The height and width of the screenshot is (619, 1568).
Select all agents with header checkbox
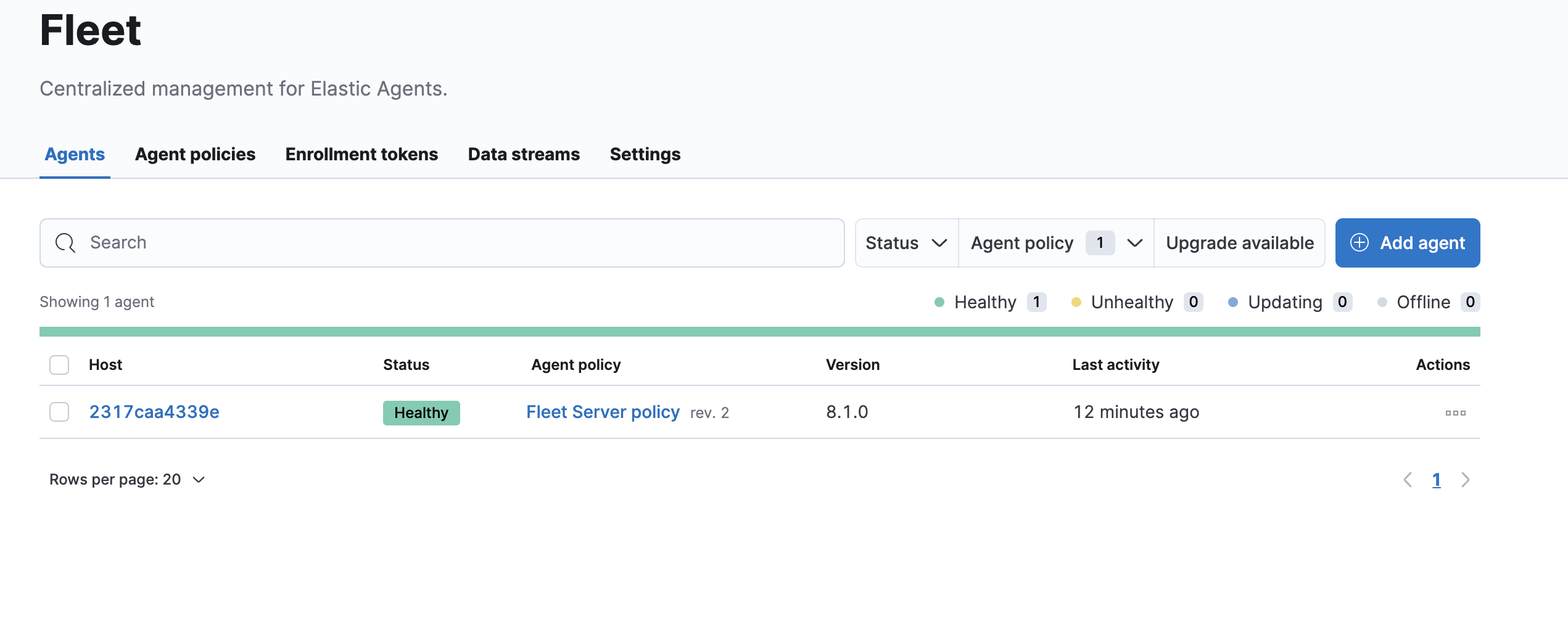point(59,365)
